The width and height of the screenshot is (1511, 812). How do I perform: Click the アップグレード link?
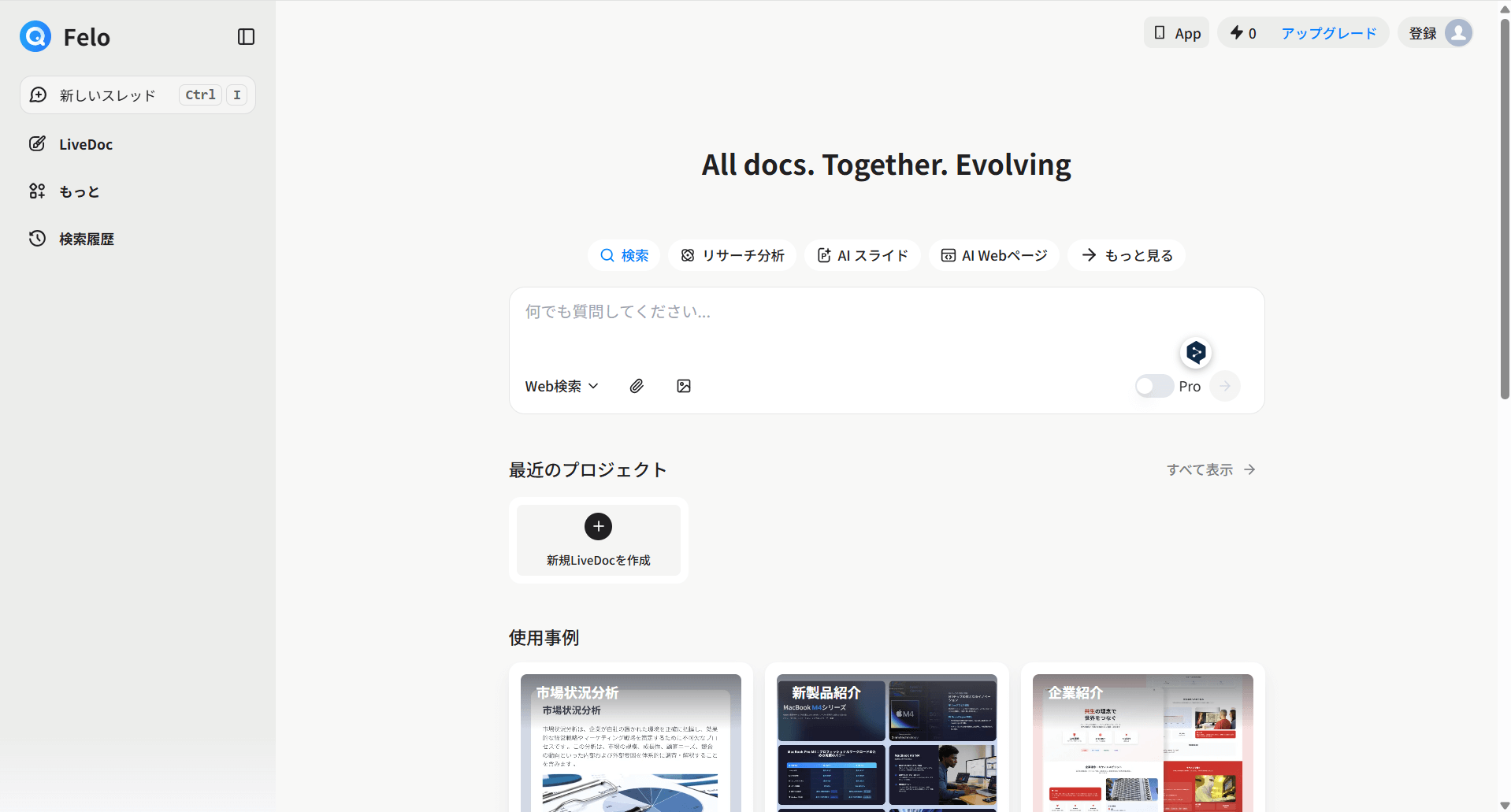click(x=1328, y=33)
